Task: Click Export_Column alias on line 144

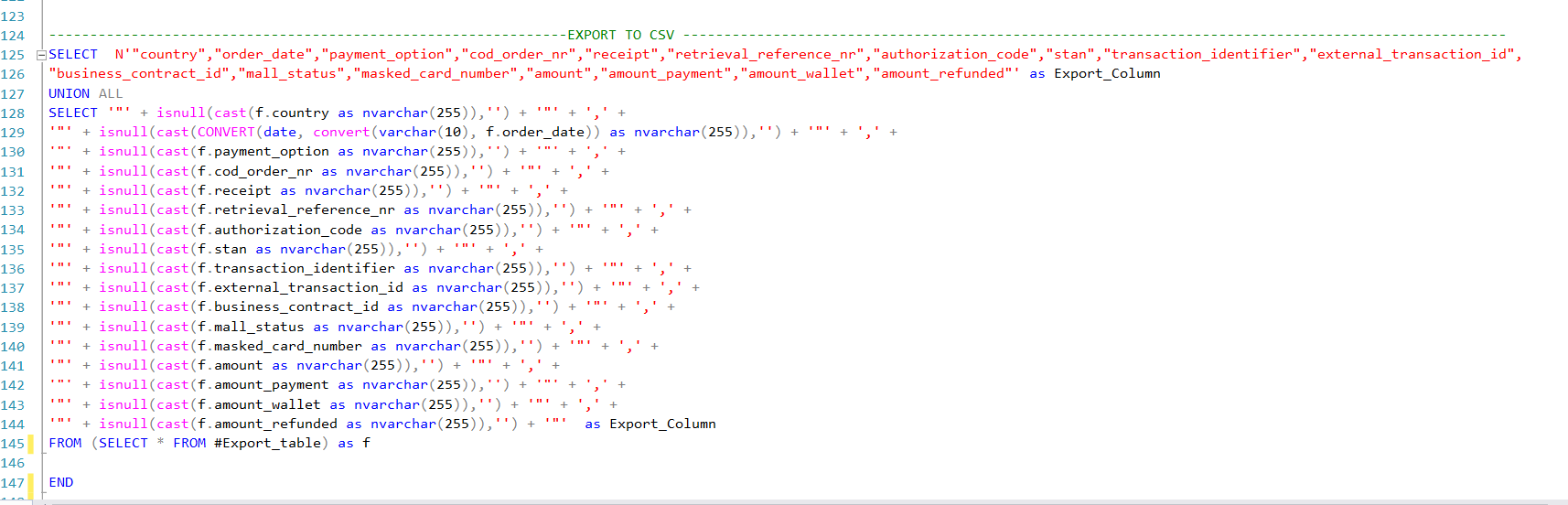Action: pos(662,424)
